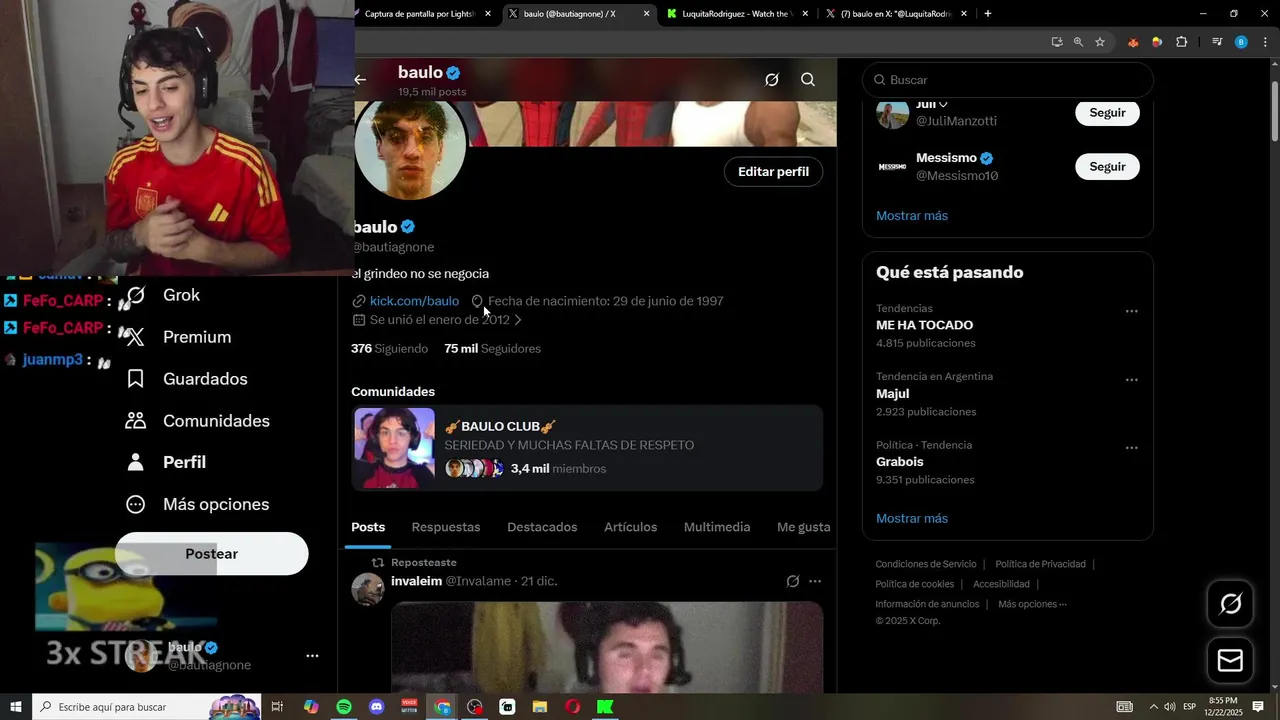The height and width of the screenshot is (720, 1280).
Task: Open the ME HA TOCADO trend
Action: [924, 325]
